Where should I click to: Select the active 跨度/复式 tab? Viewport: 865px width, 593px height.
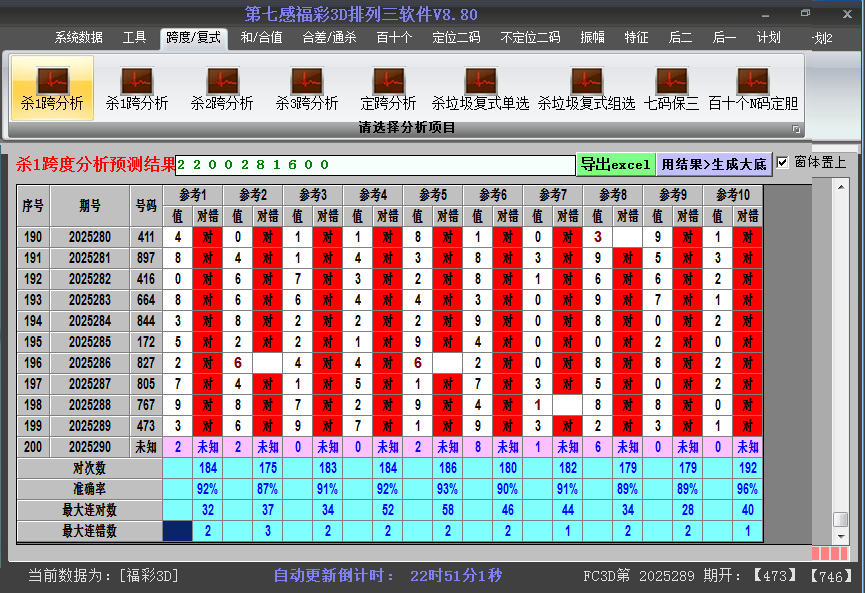192,37
